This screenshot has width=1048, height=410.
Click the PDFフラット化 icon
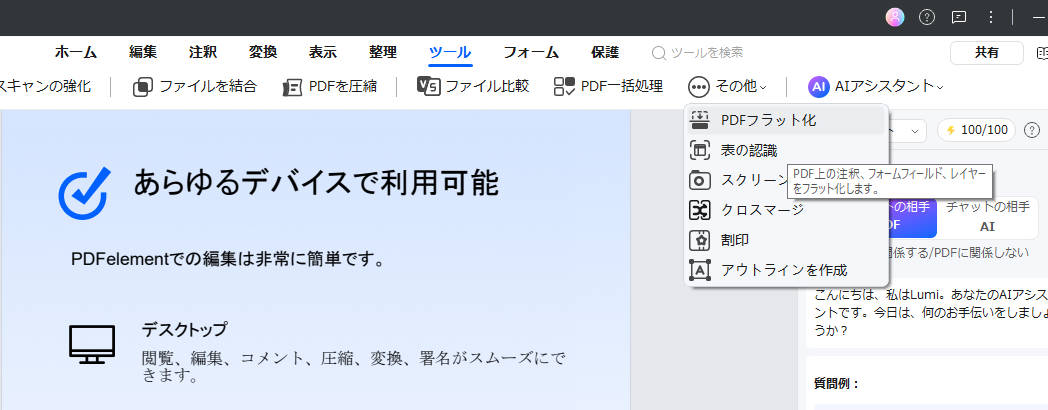(700, 120)
